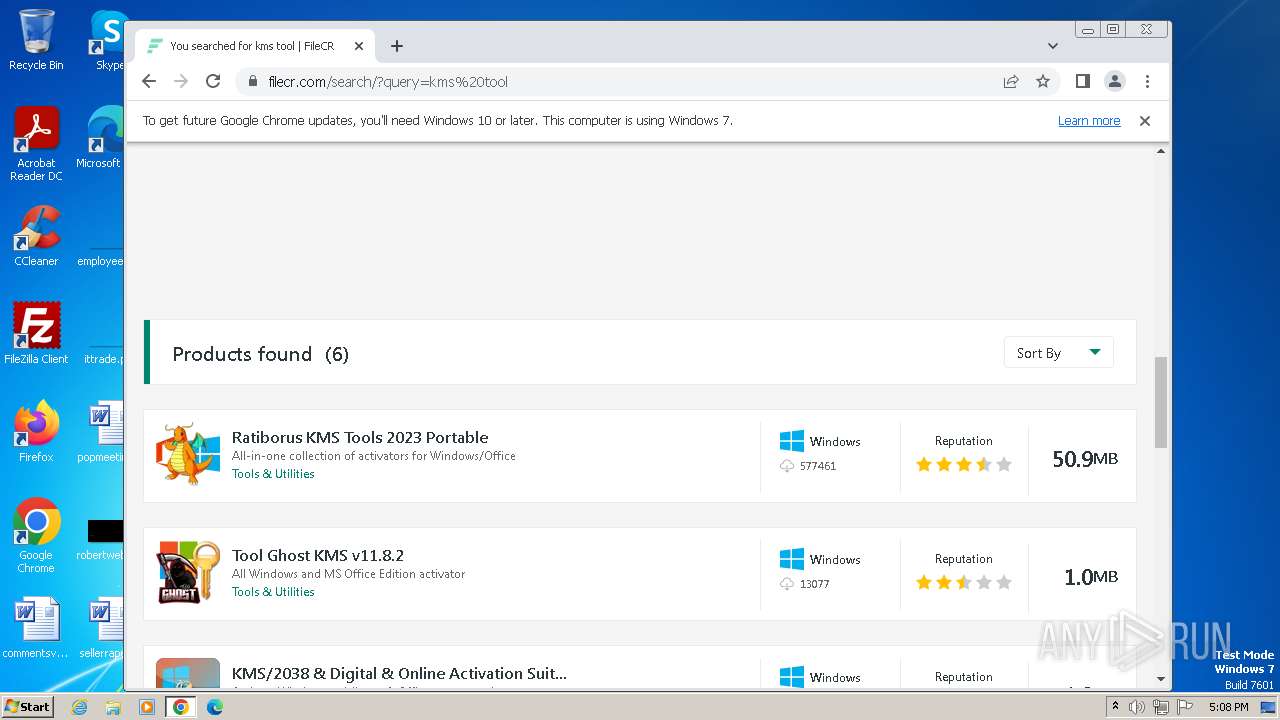Go back to the previous page
Viewport: 1280px width, 720px height.
point(149,81)
